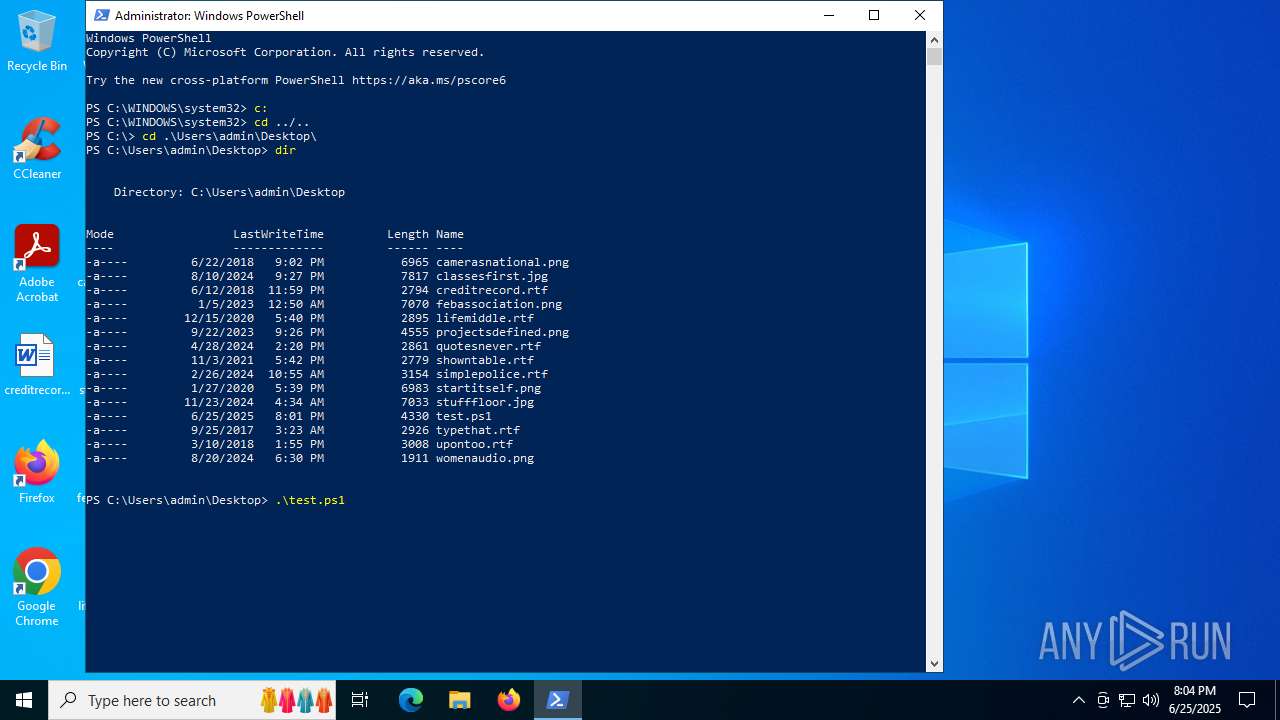The width and height of the screenshot is (1280, 720).
Task: Click the network tray icon
Action: point(1127,700)
